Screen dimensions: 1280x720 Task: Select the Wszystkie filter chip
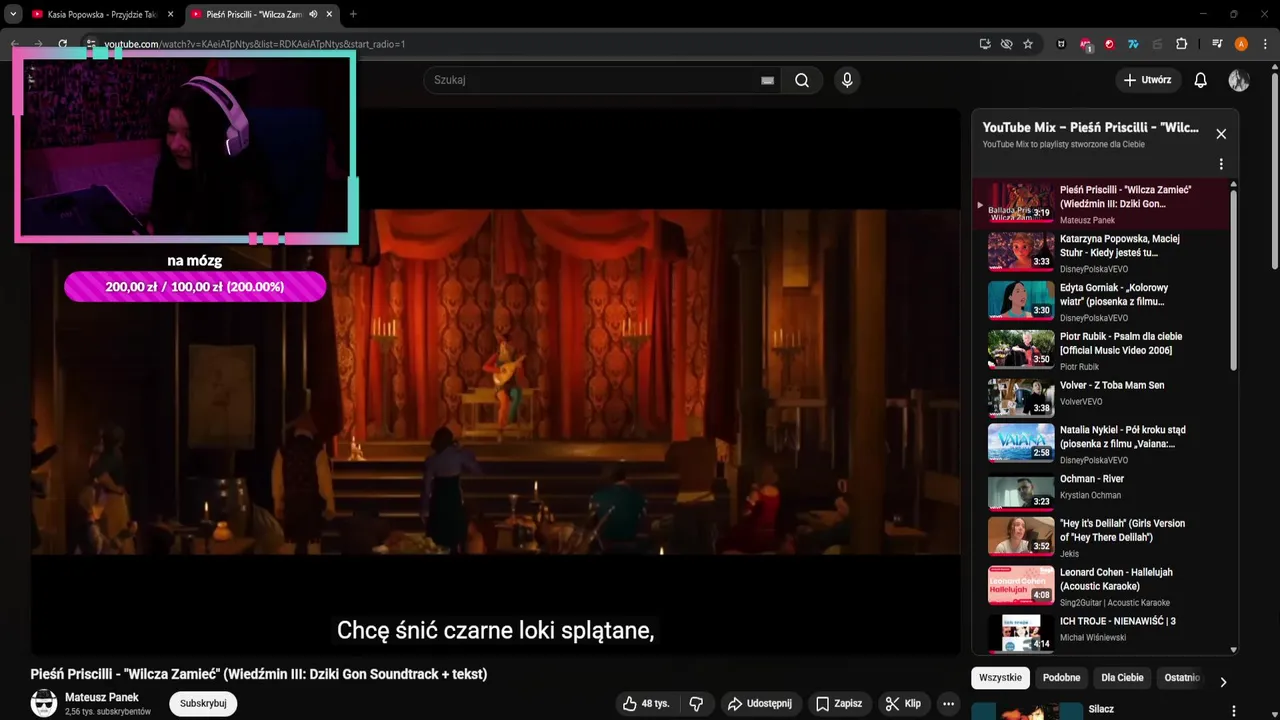click(1000, 677)
